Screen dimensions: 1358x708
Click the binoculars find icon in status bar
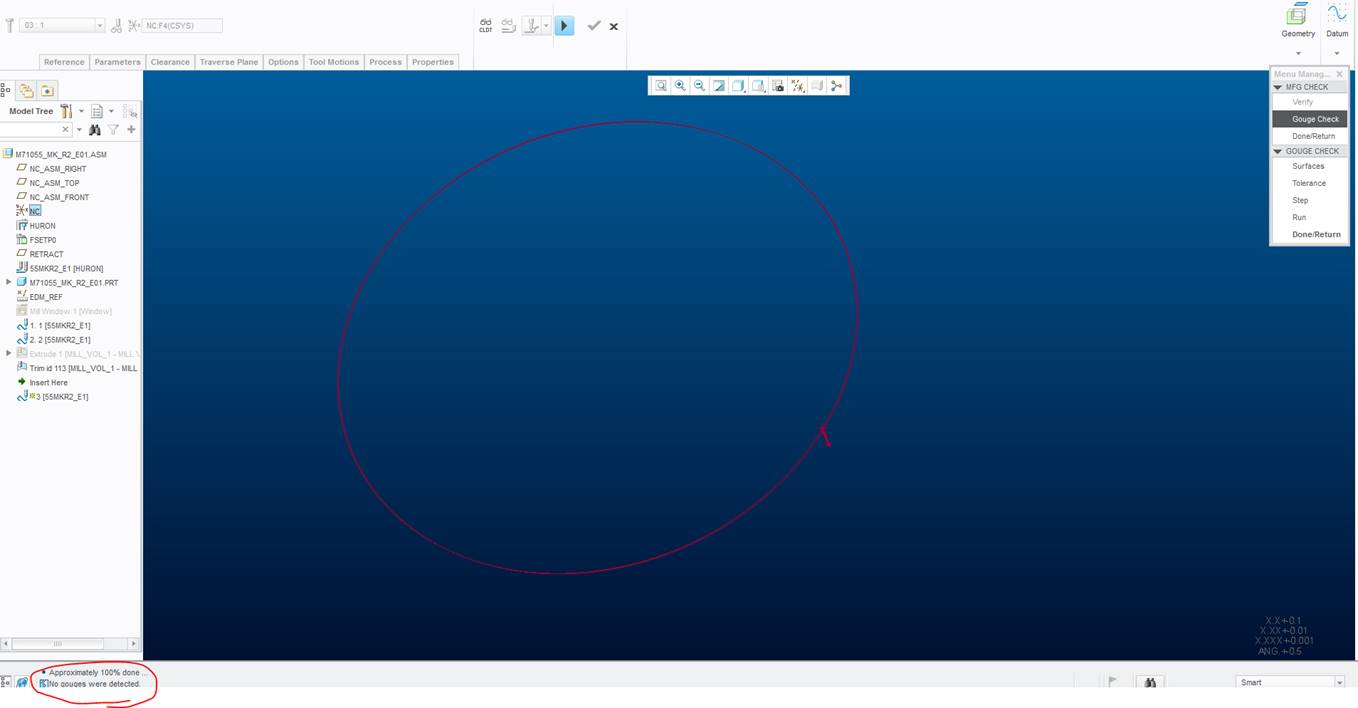[1151, 682]
